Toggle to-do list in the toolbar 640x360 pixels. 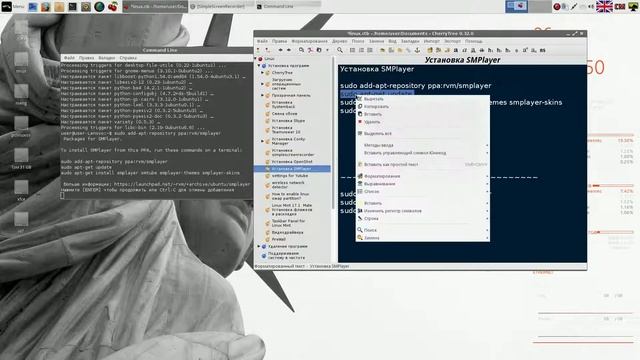(x=370, y=50)
